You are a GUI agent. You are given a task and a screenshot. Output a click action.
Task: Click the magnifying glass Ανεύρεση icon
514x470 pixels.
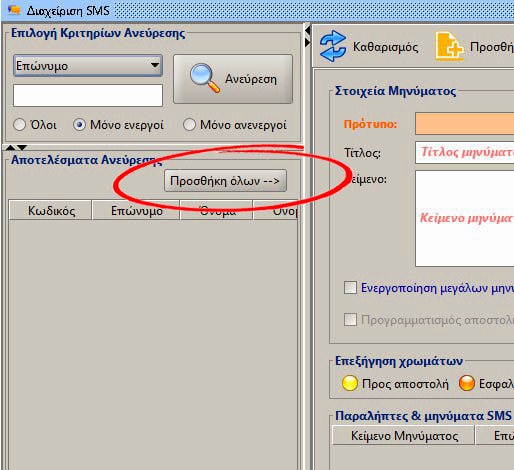[205, 78]
